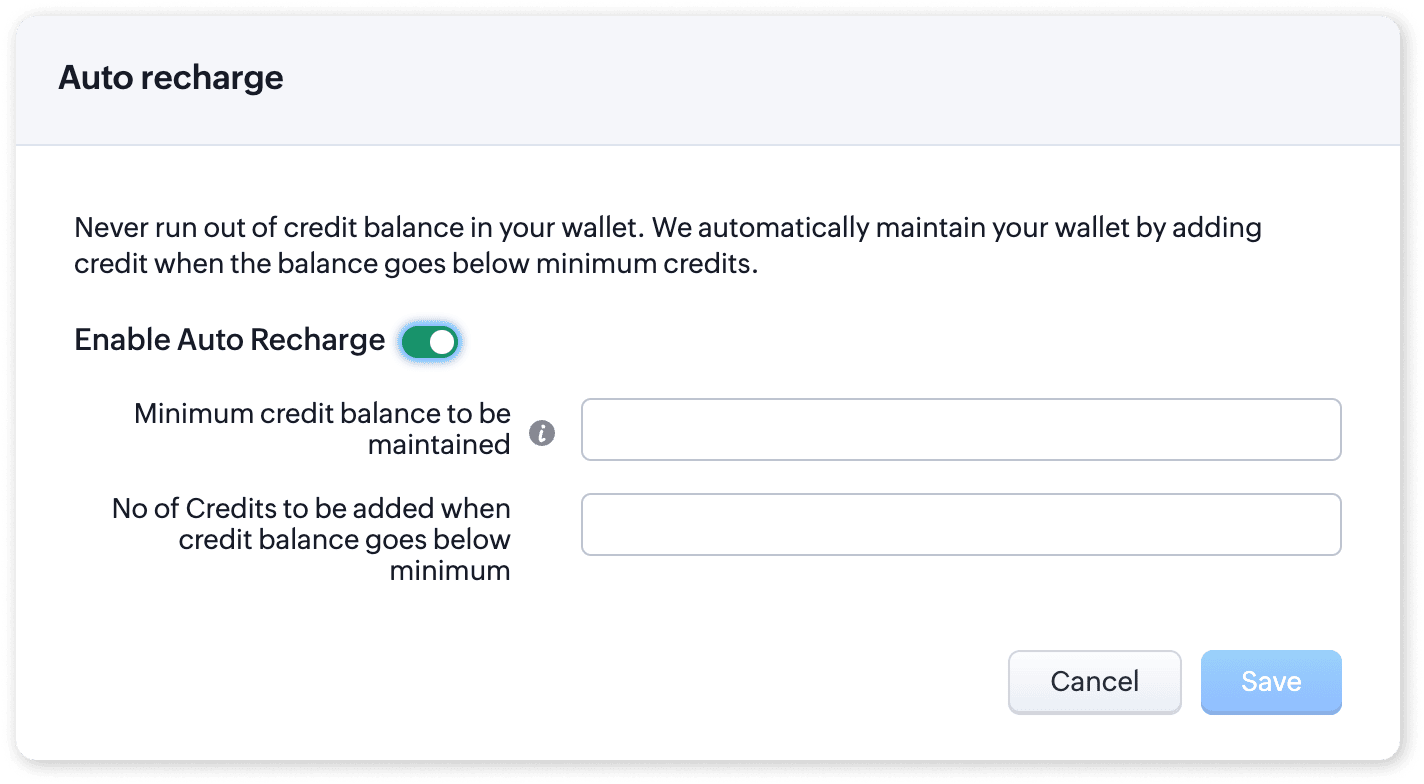Click the Minimum credit balance input field
The height and width of the screenshot is (784, 1424).
click(x=960, y=430)
